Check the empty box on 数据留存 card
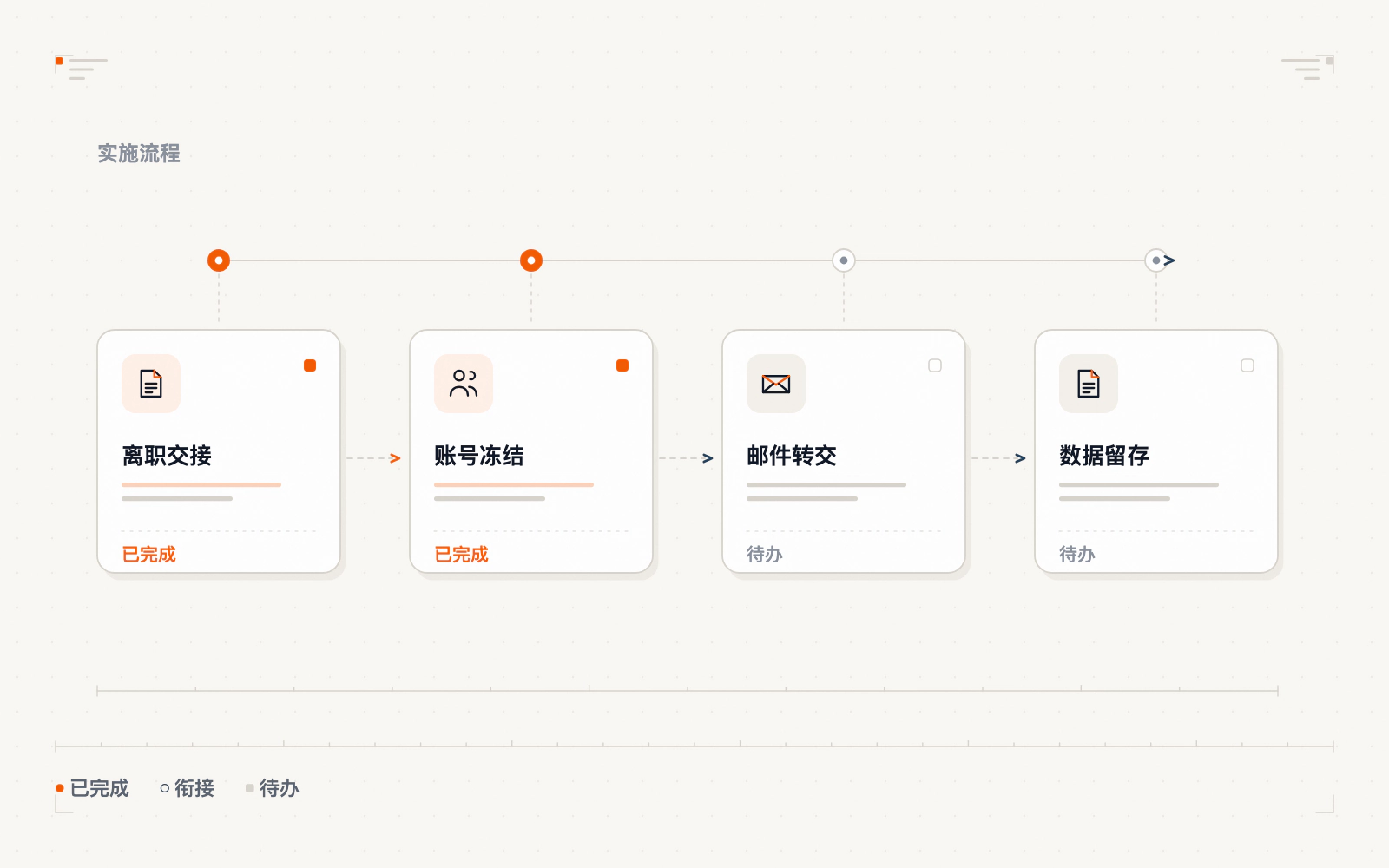This screenshot has width=1389, height=868. pos(1247,365)
